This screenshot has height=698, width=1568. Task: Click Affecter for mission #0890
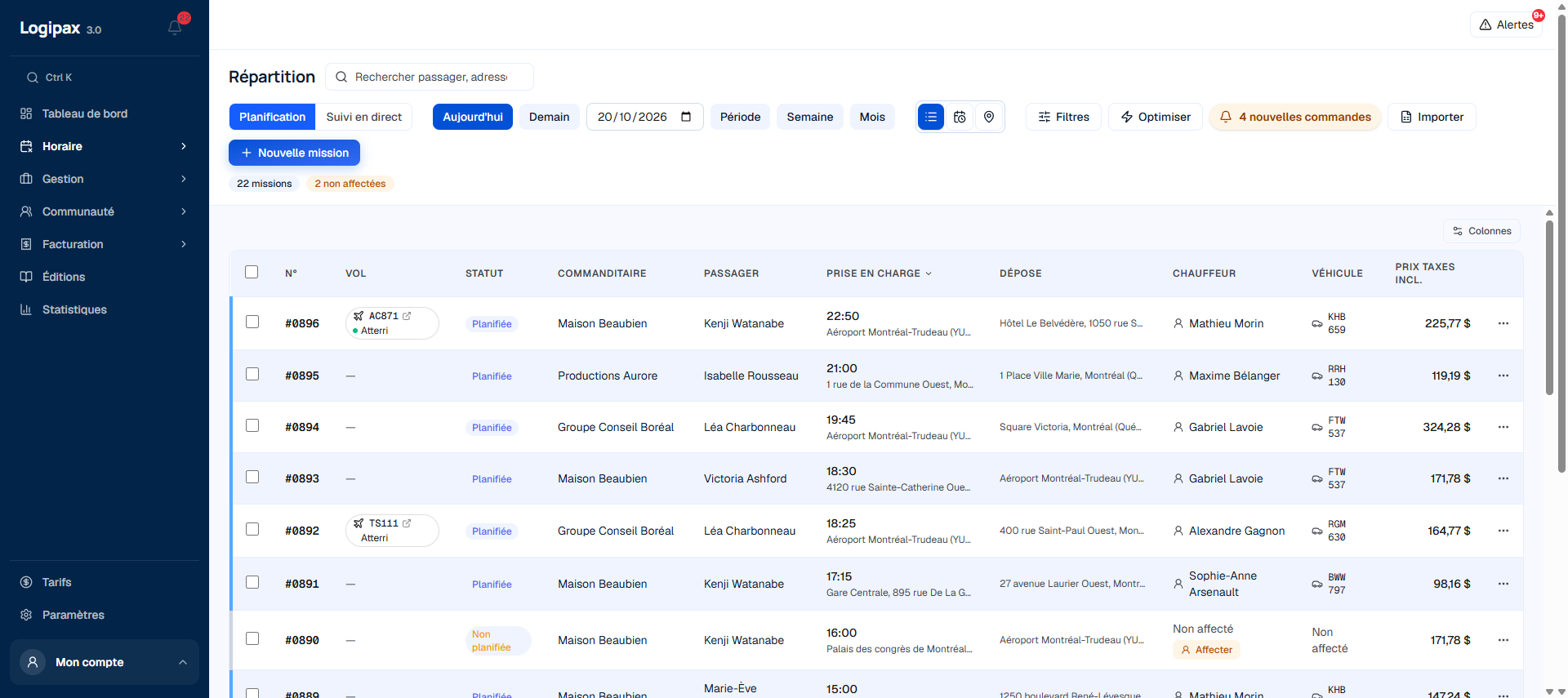pyautogui.click(x=1207, y=650)
